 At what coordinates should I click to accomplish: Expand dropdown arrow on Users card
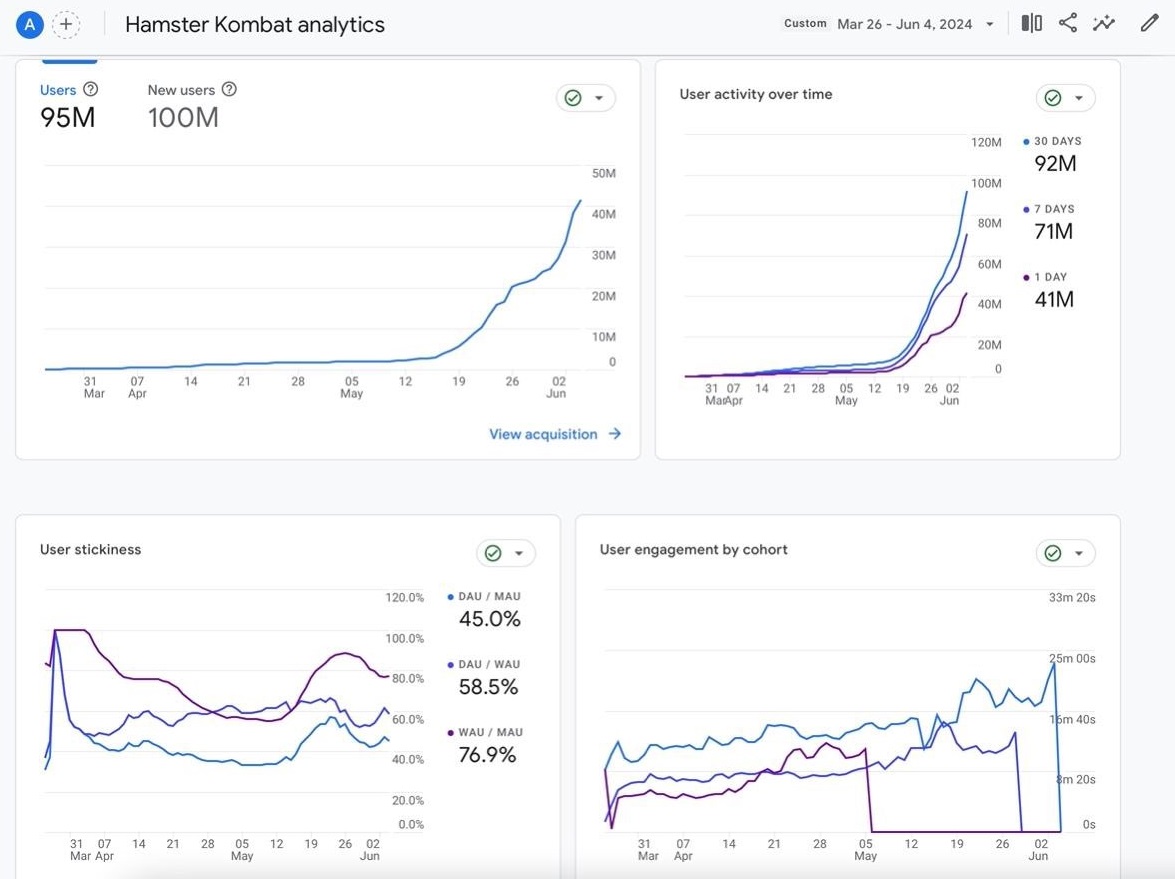tap(599, 98)
